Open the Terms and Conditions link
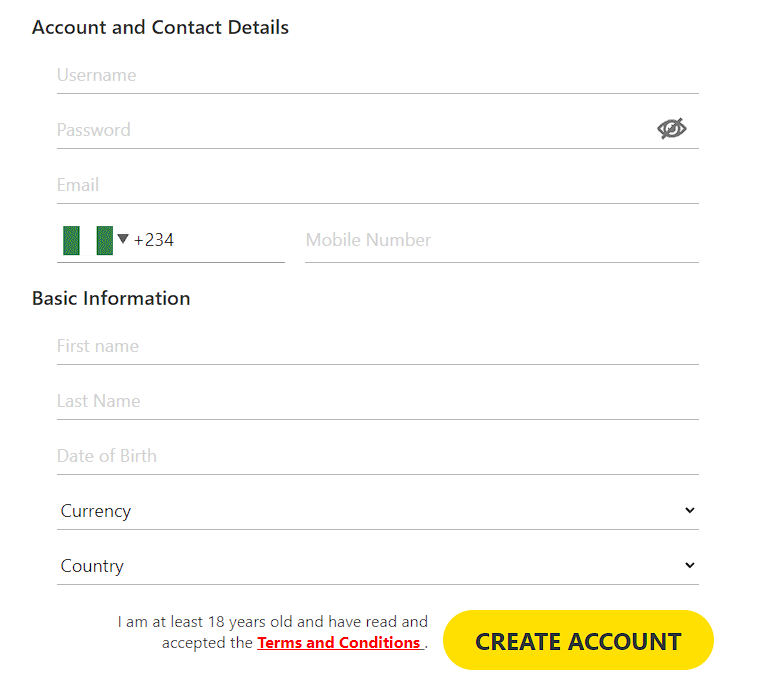 coord(339,643)
